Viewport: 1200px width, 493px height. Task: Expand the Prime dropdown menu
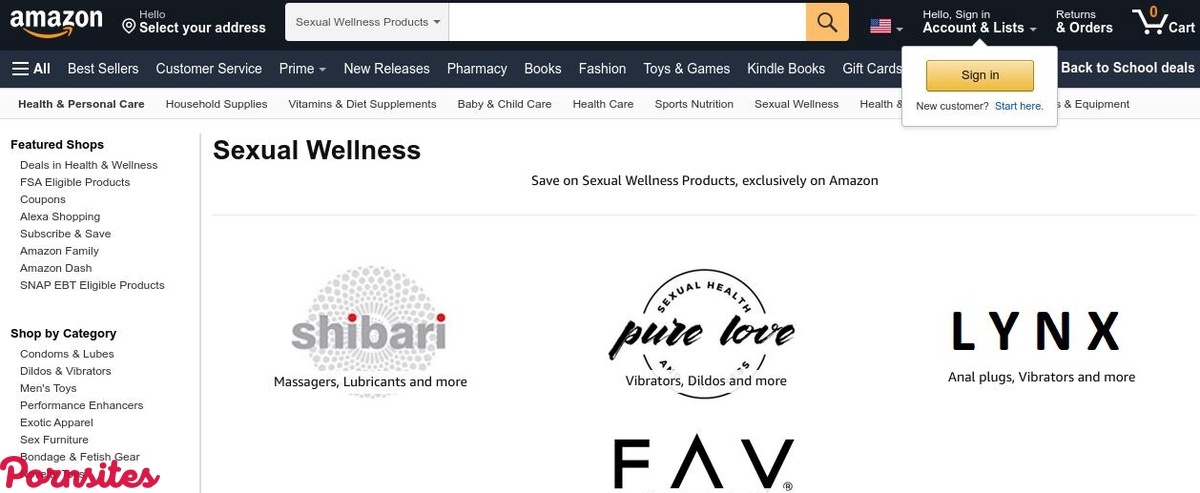tap(303, 69)
